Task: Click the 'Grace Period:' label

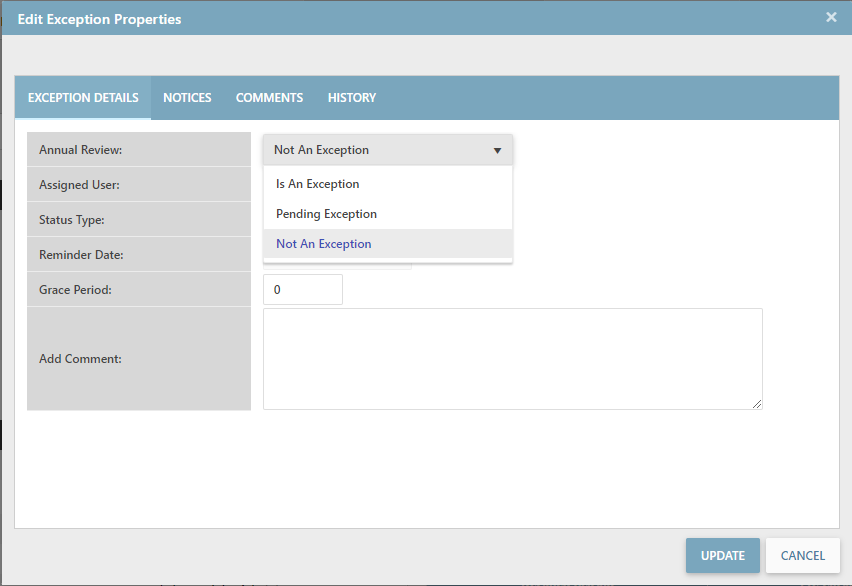Action: [x=75, y=290]
